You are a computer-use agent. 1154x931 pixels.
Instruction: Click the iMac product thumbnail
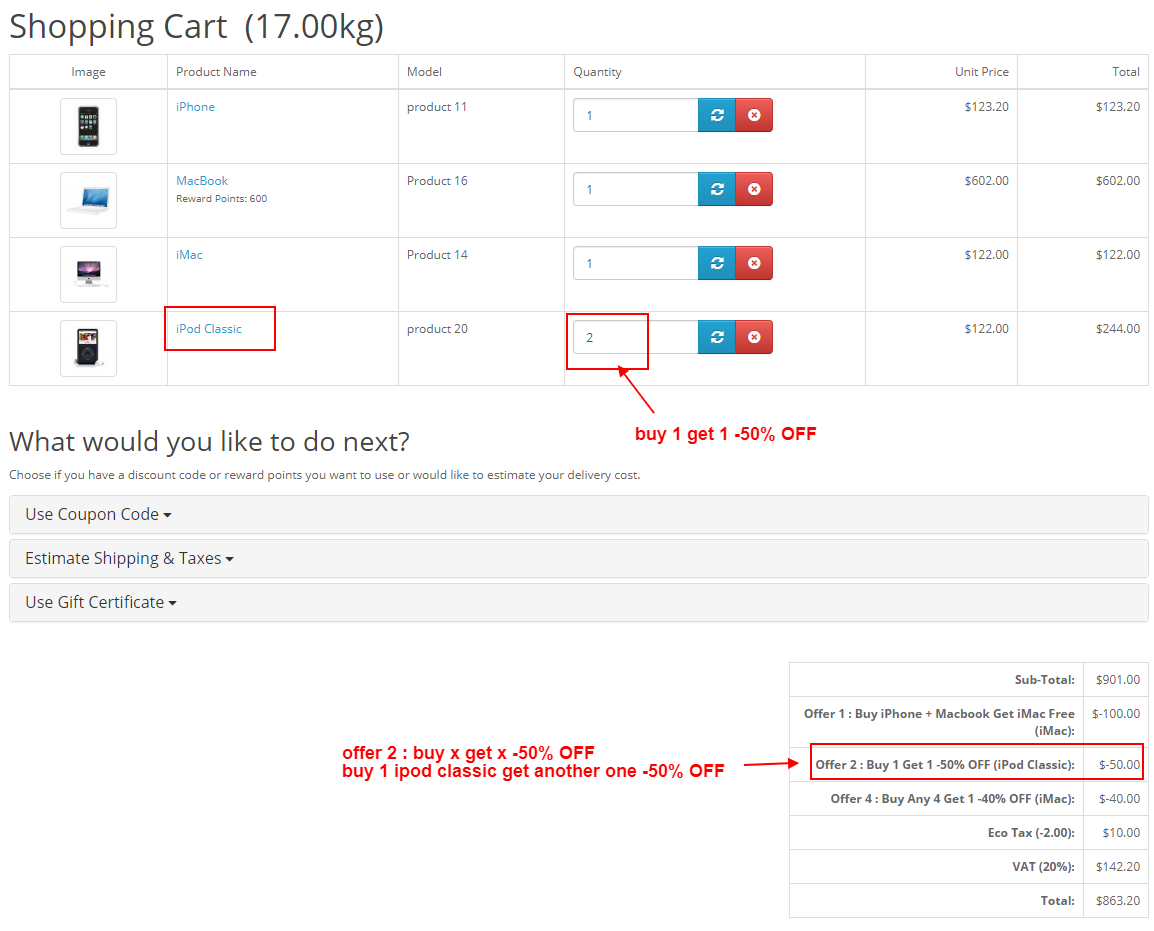click(88, 275)
